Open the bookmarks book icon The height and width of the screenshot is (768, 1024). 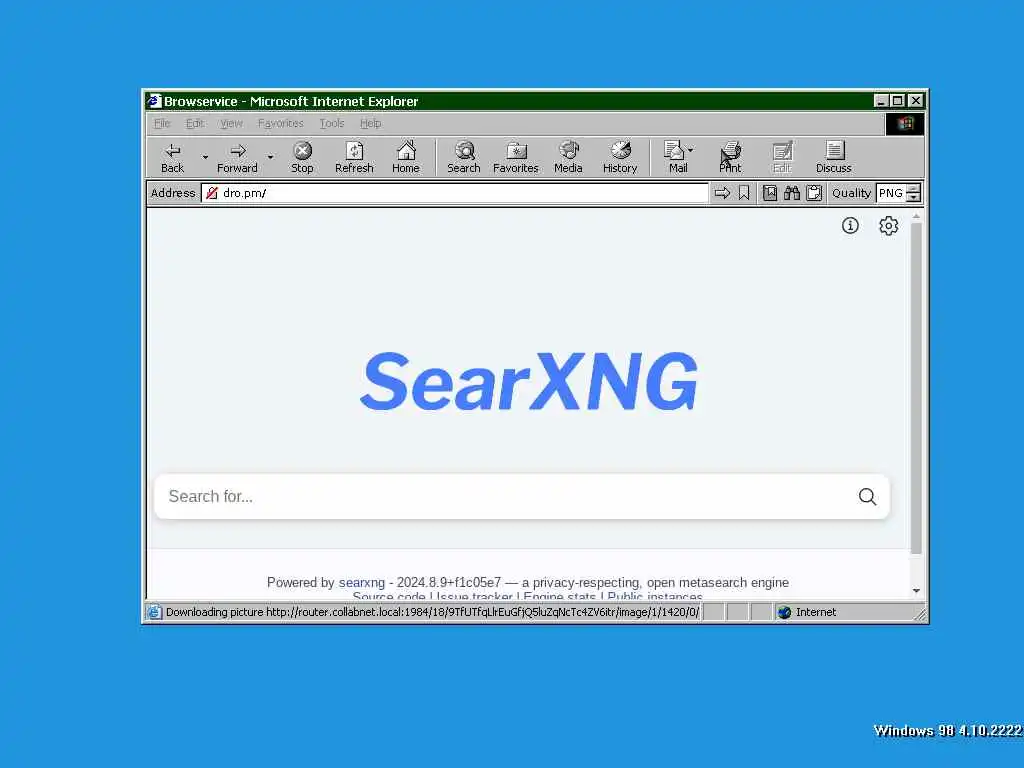tap(770, 193)
